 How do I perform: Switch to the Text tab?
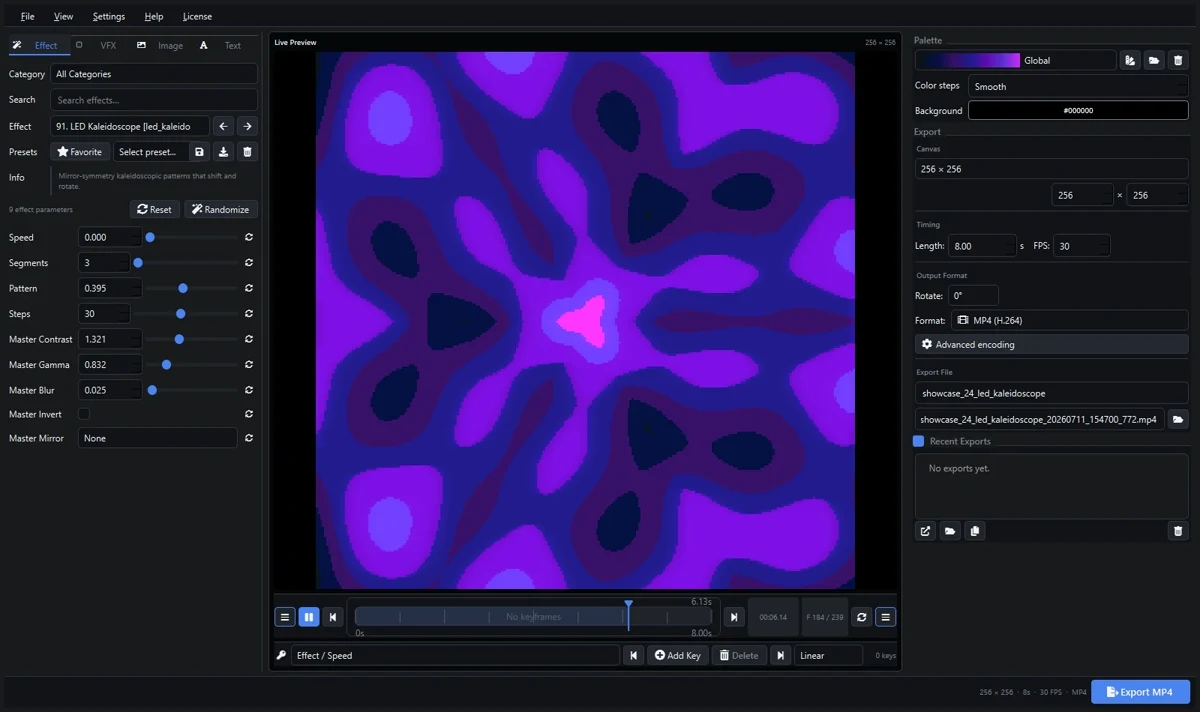click(x=222, y=45)
